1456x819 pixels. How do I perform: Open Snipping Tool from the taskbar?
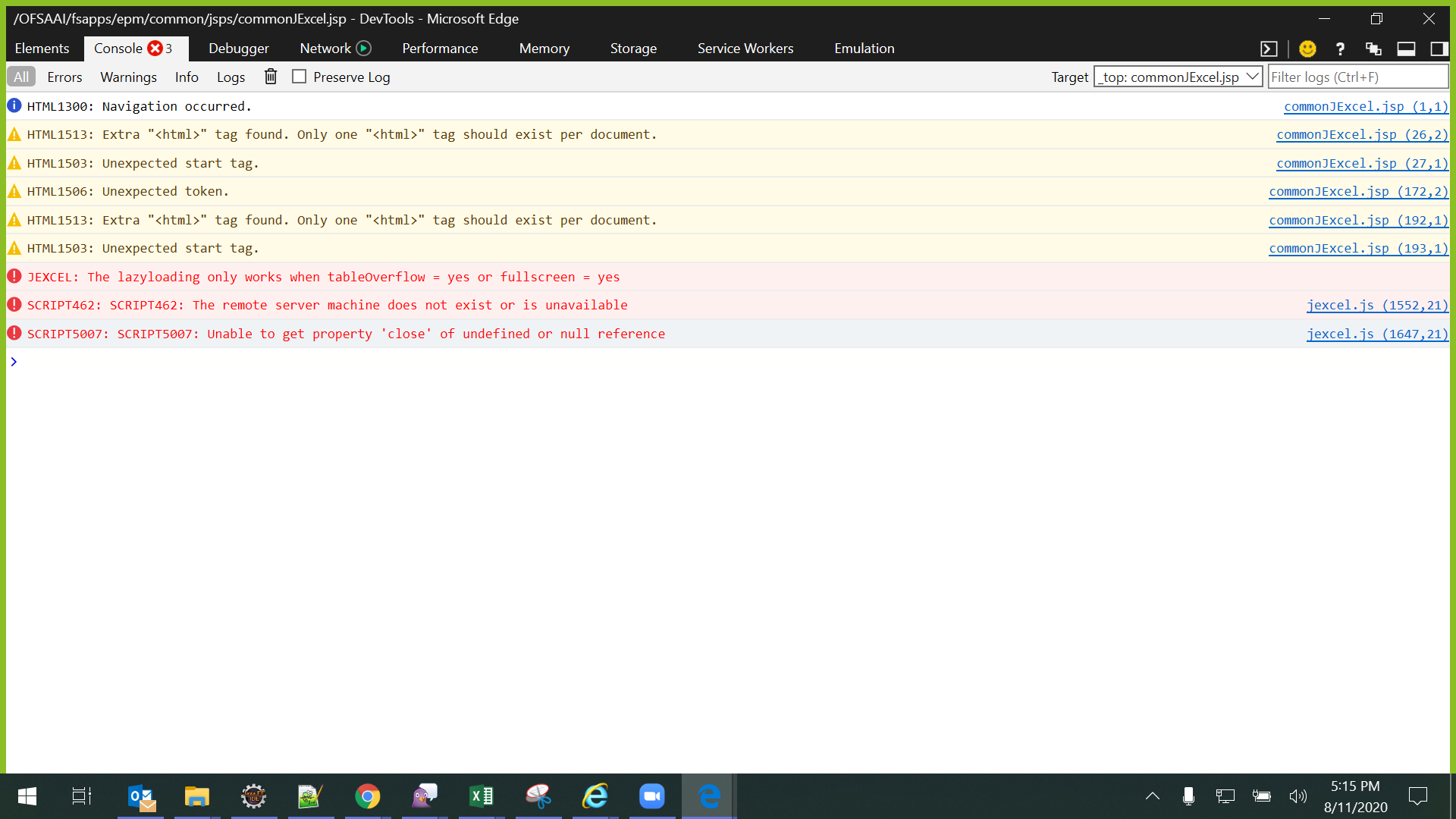(x=538, y=795)
